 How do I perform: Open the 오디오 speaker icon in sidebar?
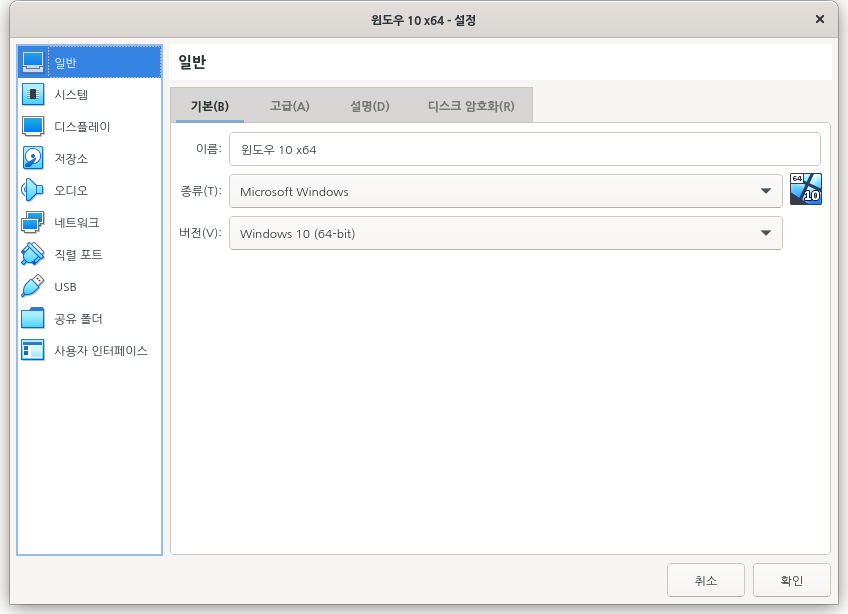coord(33,190)
